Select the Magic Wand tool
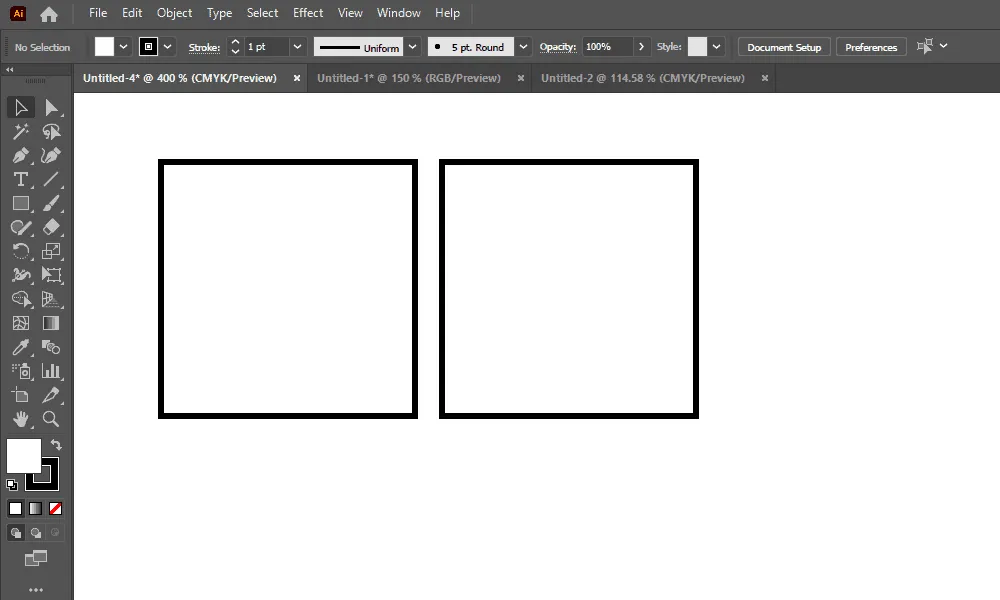This screenshot has height=600, width=1000. click(x=21, y=131)
